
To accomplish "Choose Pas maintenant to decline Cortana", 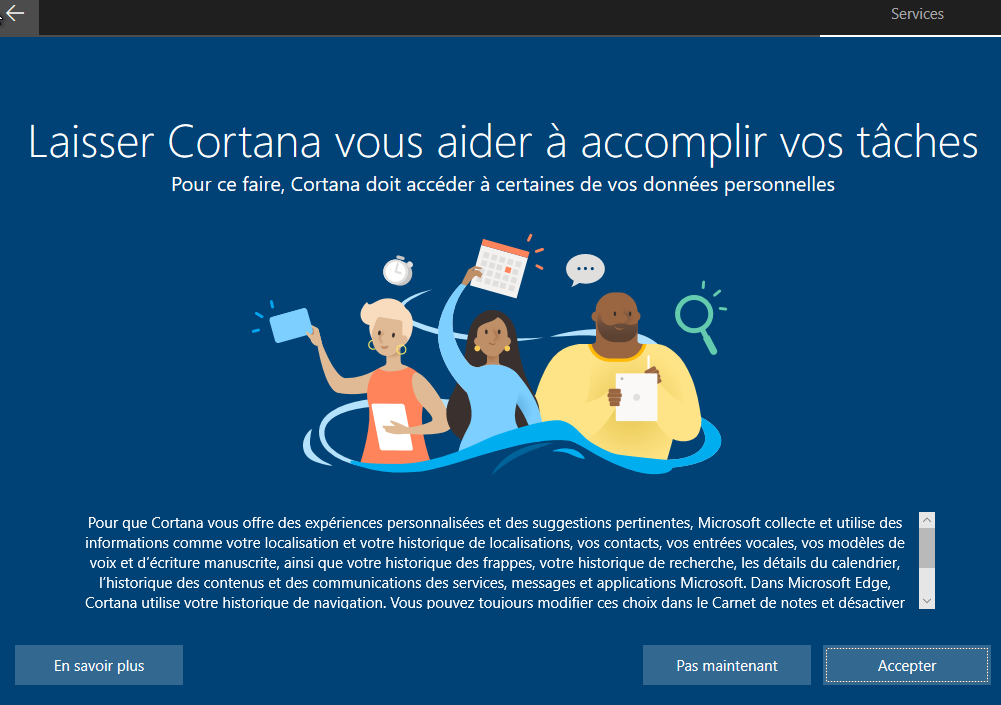I will coord(726,665).
